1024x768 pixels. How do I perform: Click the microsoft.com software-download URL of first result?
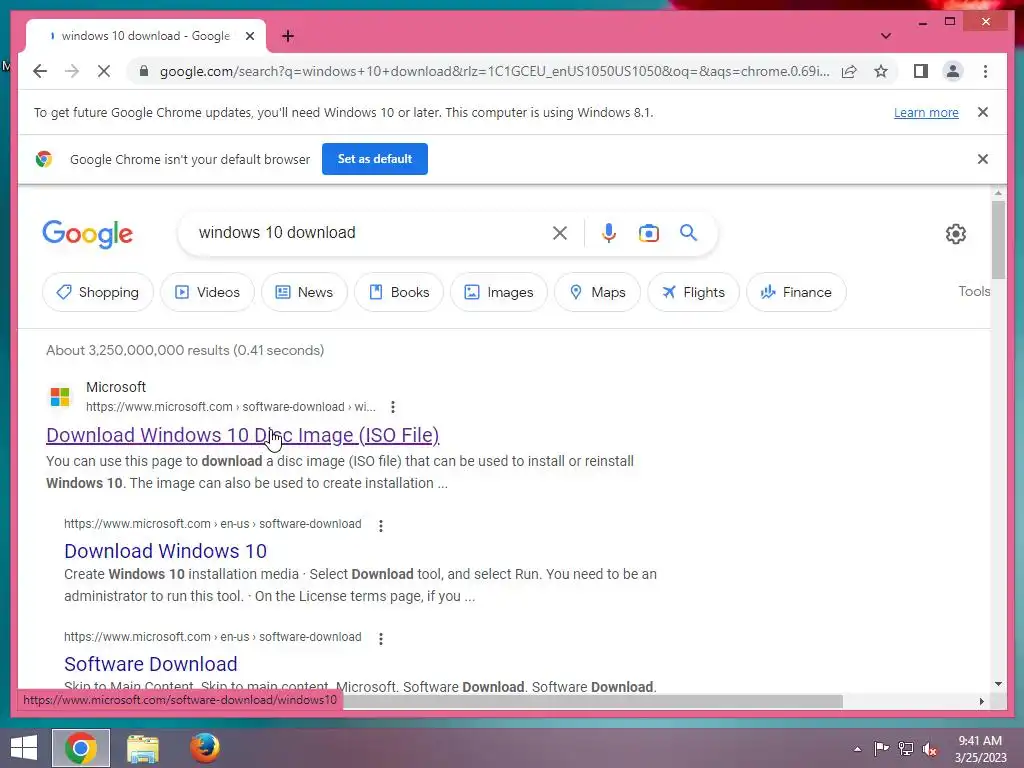pyautogui.click(x=231, y=407)
